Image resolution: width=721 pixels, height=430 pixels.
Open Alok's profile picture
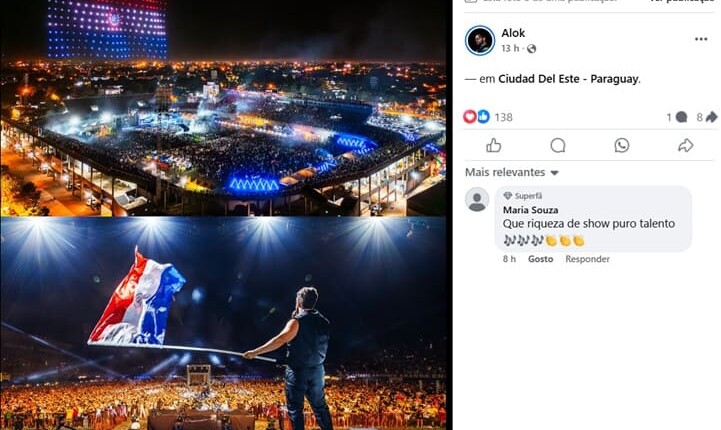click(x=480, y=40)
